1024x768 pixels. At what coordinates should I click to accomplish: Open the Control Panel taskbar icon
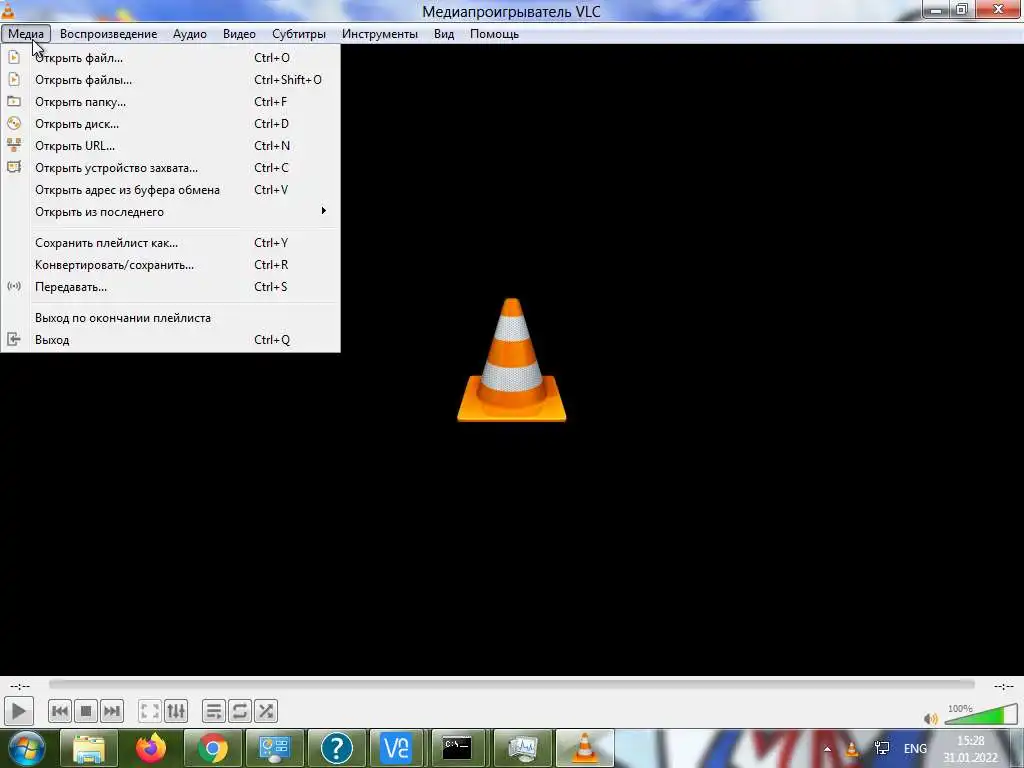tap(275, 748)
